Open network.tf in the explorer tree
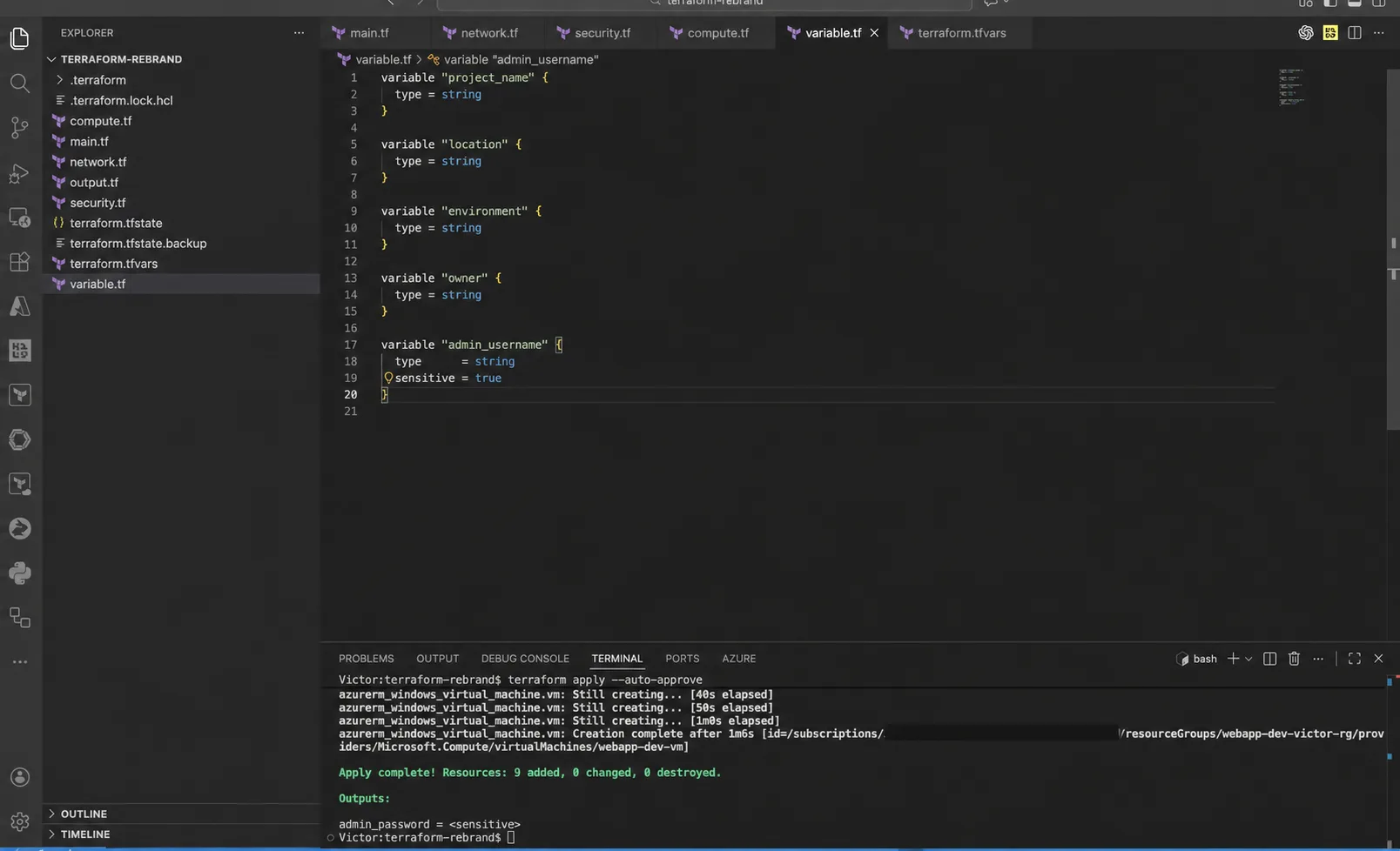The width and height of the screenshot is (1400, 851). pyautogui.click(x=182, y=162)
